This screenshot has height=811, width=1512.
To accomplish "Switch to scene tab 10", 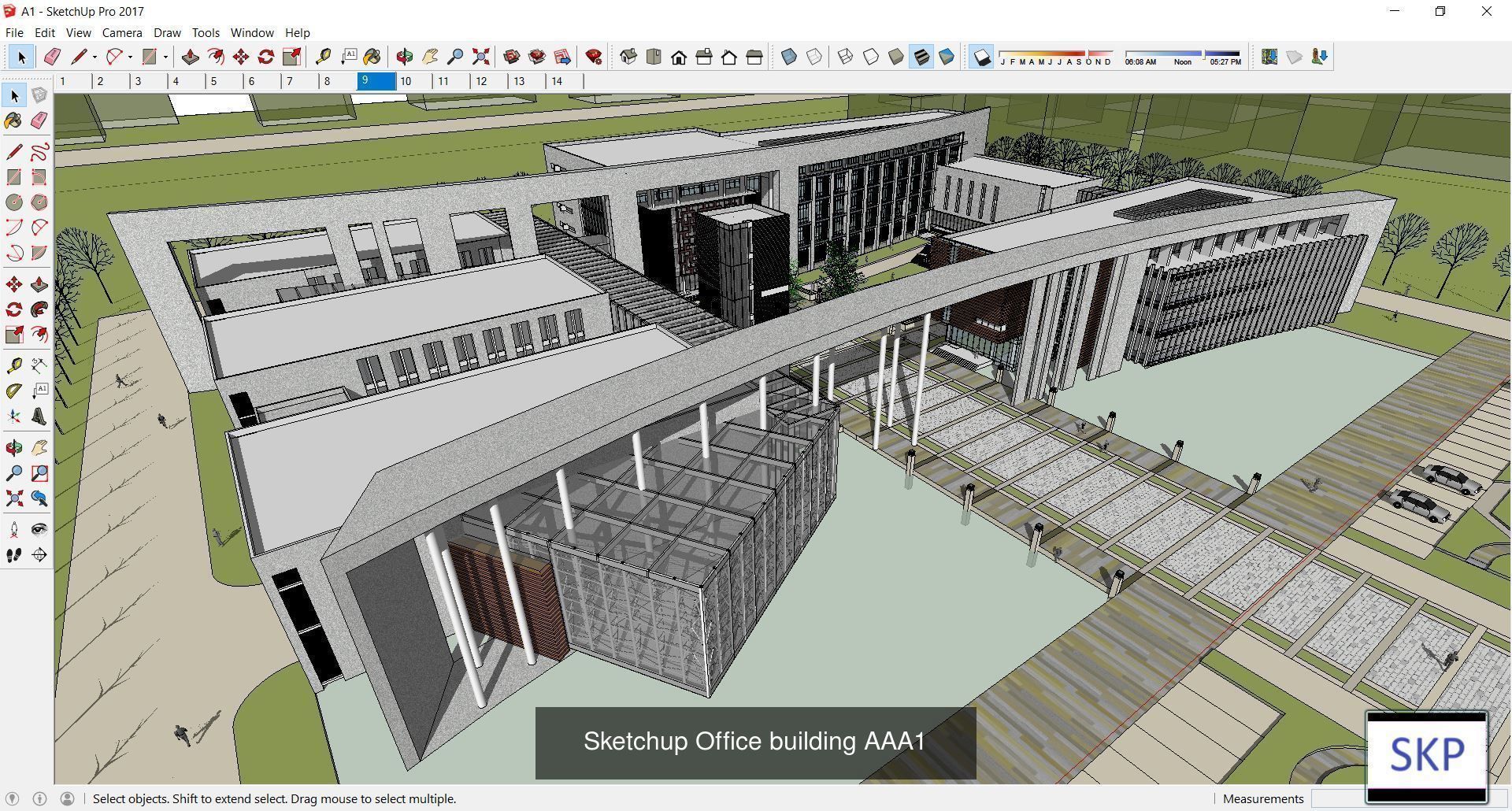I will (x=413, y=81).
